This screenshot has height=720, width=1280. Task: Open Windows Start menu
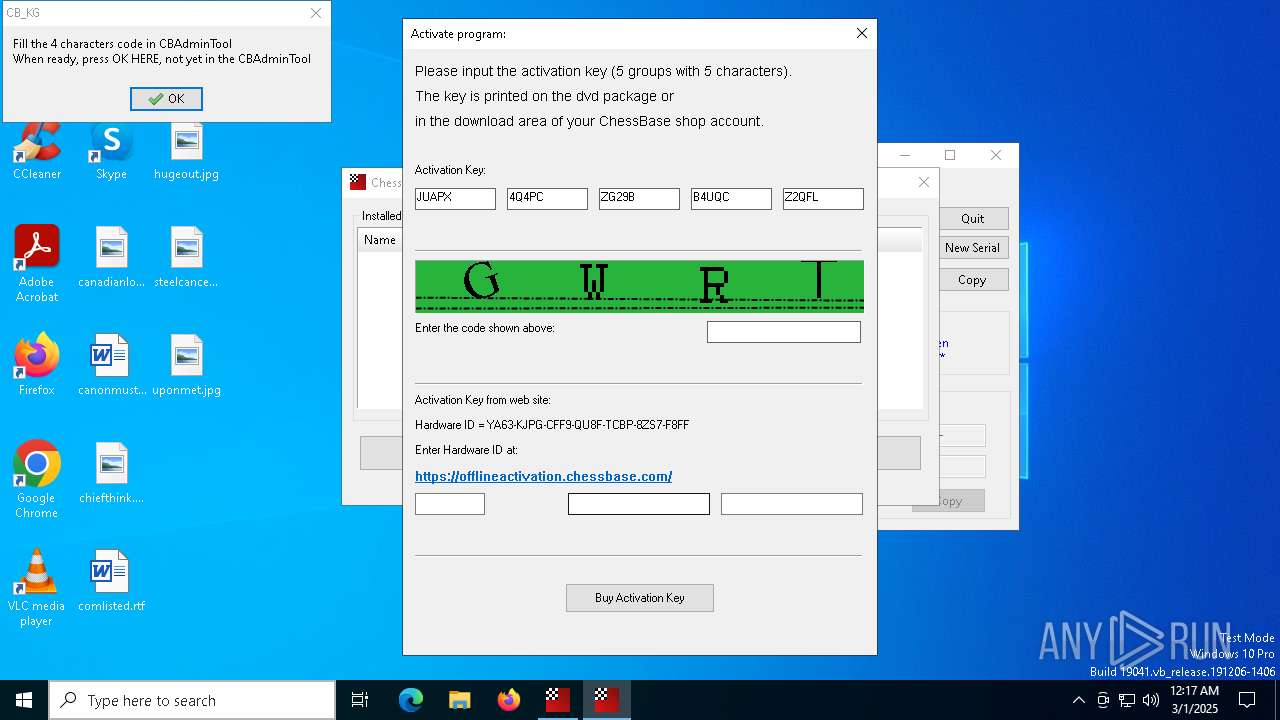[x=24, y=700]
